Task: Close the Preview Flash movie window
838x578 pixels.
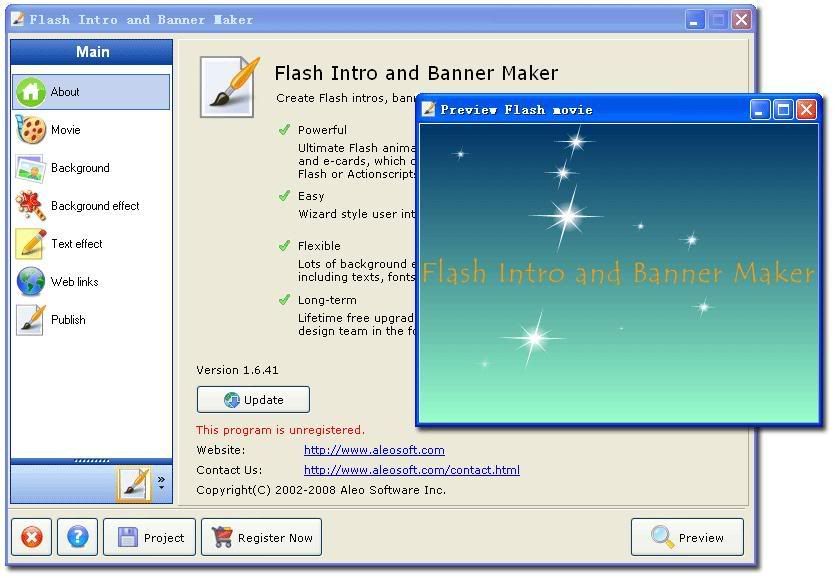Action: [x=806, y=110]
